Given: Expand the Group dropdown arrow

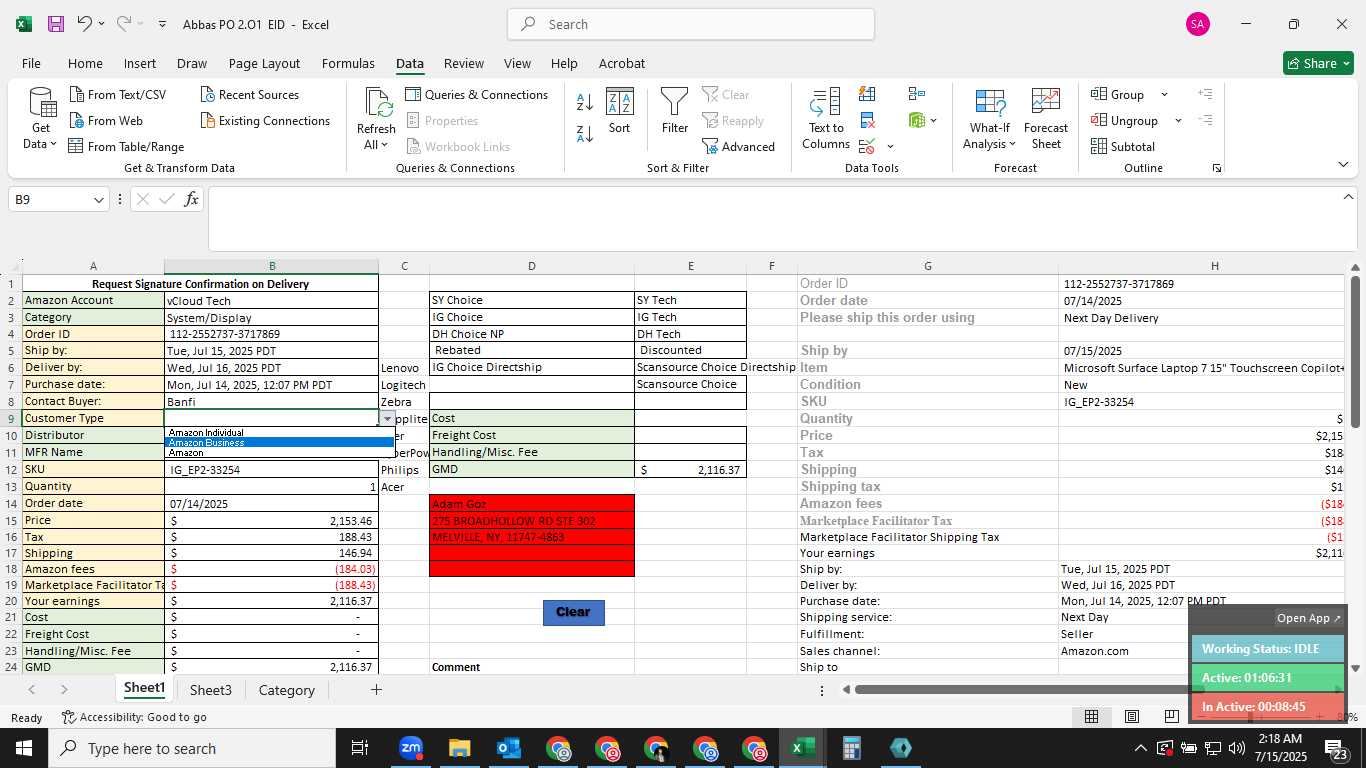Looking at the screenshot, I should coord(1164,94).
